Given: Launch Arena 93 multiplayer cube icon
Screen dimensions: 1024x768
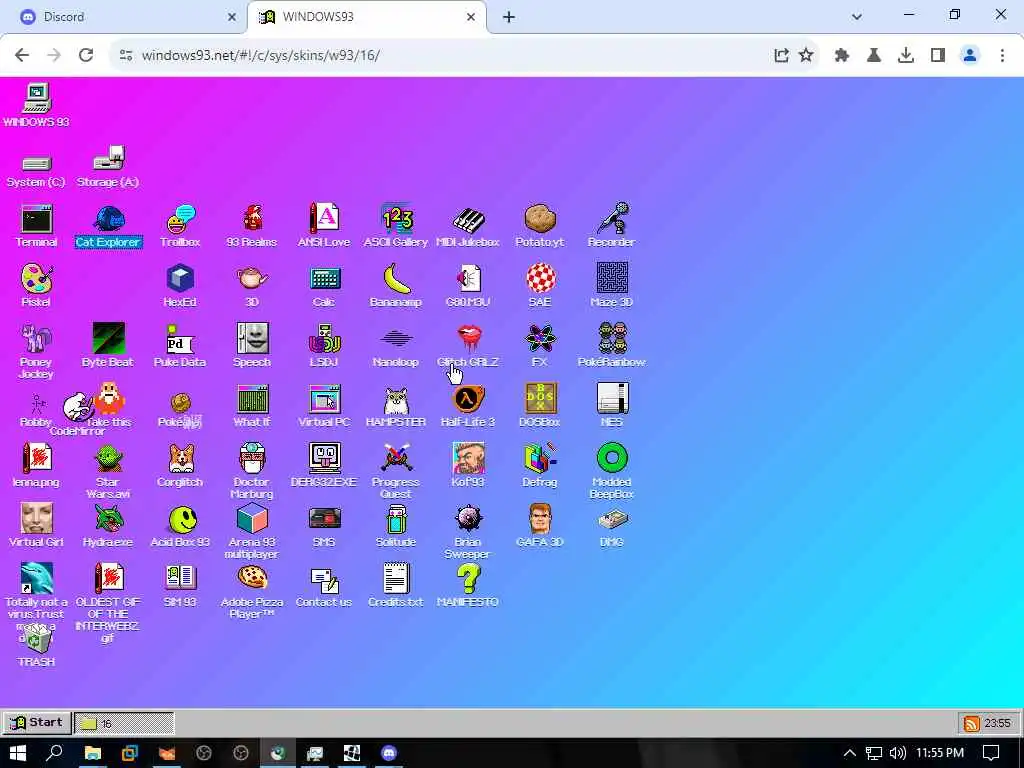Looking at the screenshot, I should point(252,519).
